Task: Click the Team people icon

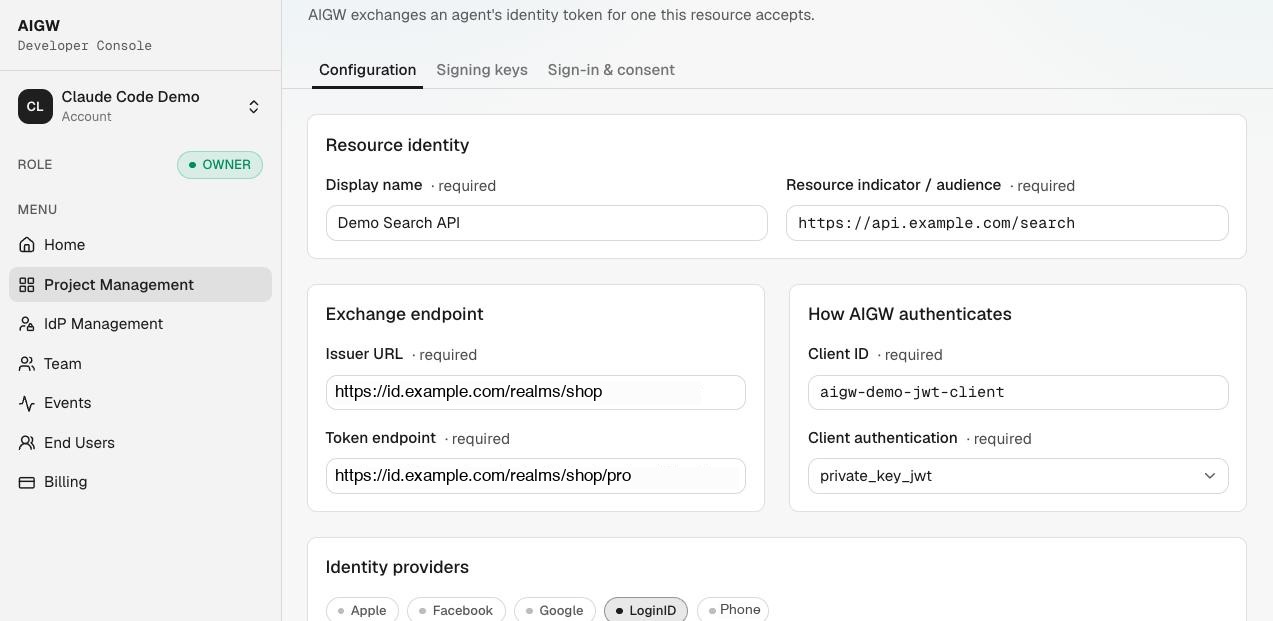Action: 27,364
